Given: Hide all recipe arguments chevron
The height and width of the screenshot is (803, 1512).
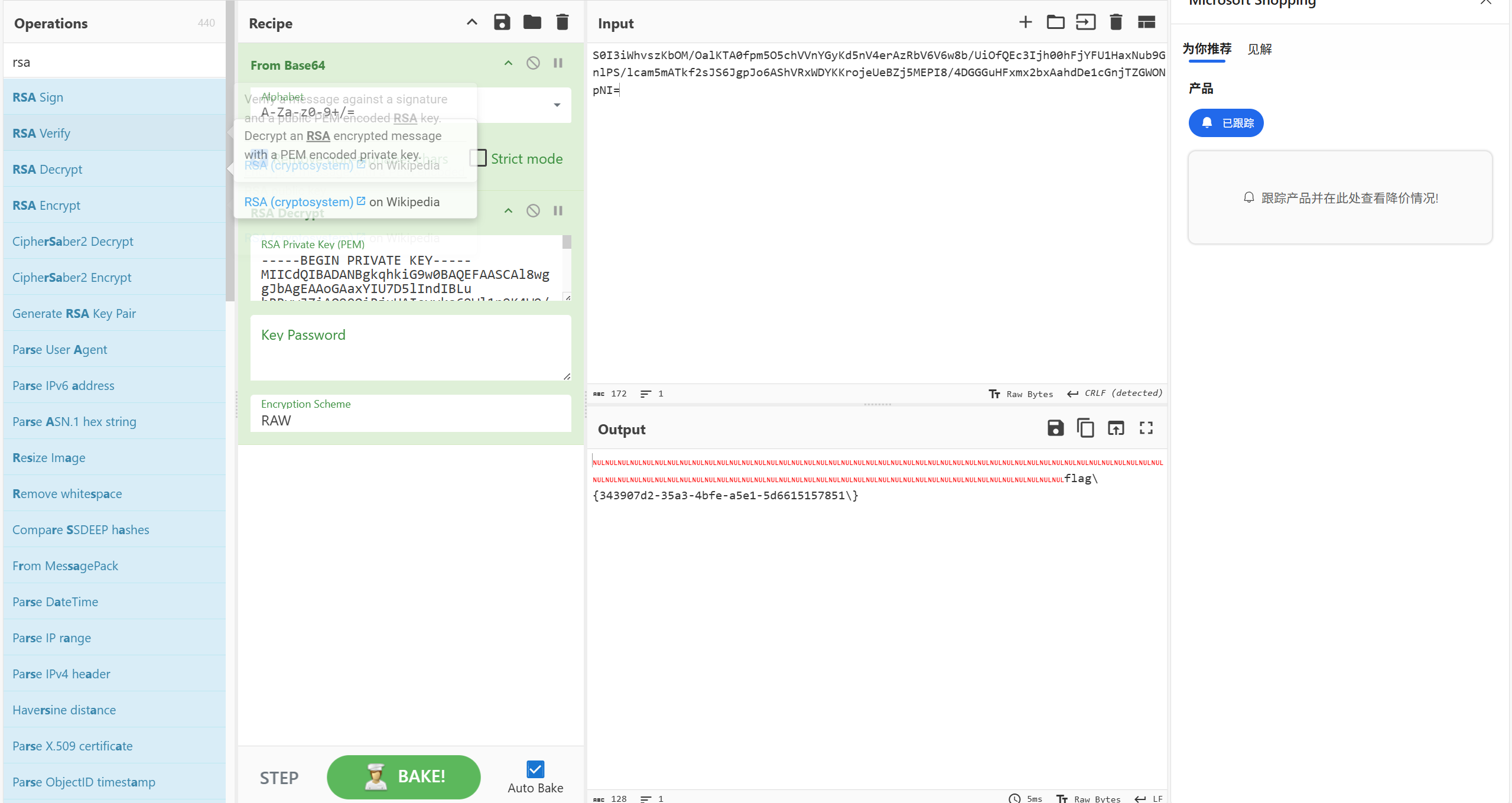Looking at the screenshot, I should (x=472, y=22).
